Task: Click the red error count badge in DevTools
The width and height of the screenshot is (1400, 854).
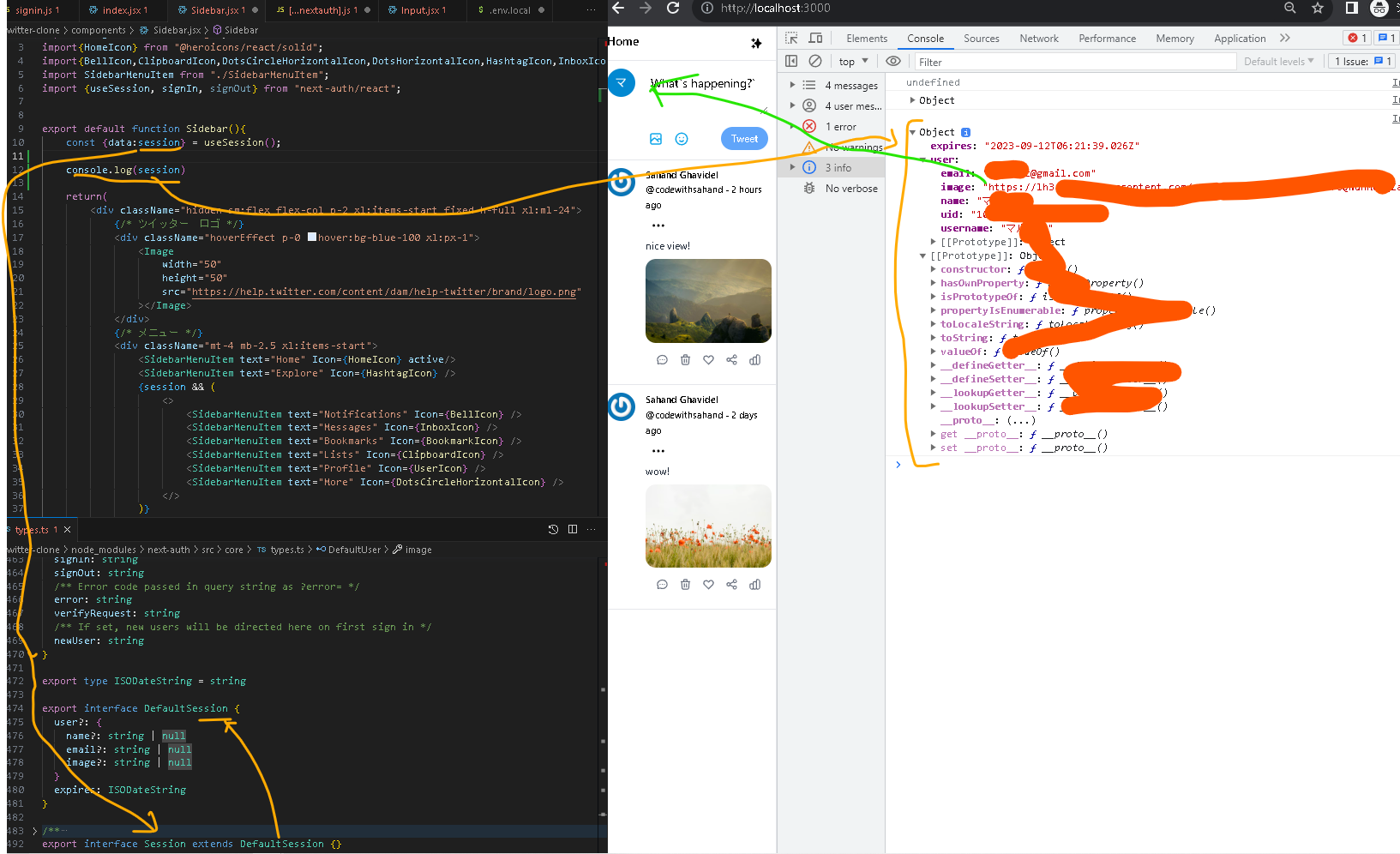Action: point(1357,39)
